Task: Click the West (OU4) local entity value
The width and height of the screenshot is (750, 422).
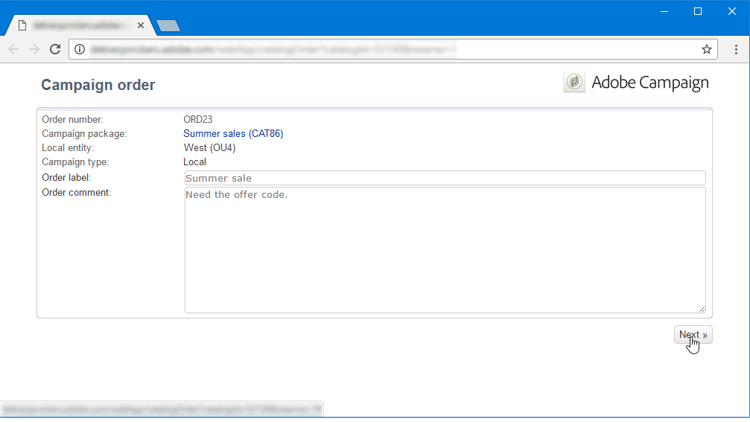Action: pos(210,148)
